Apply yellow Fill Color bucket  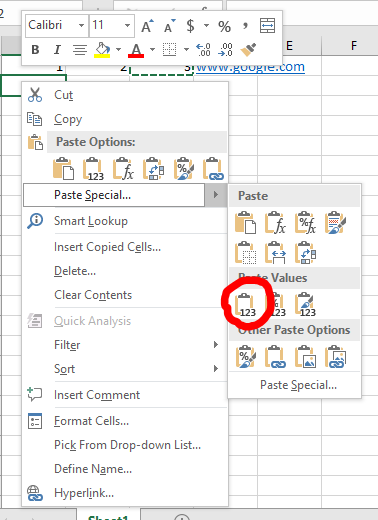tap(102, 50)
